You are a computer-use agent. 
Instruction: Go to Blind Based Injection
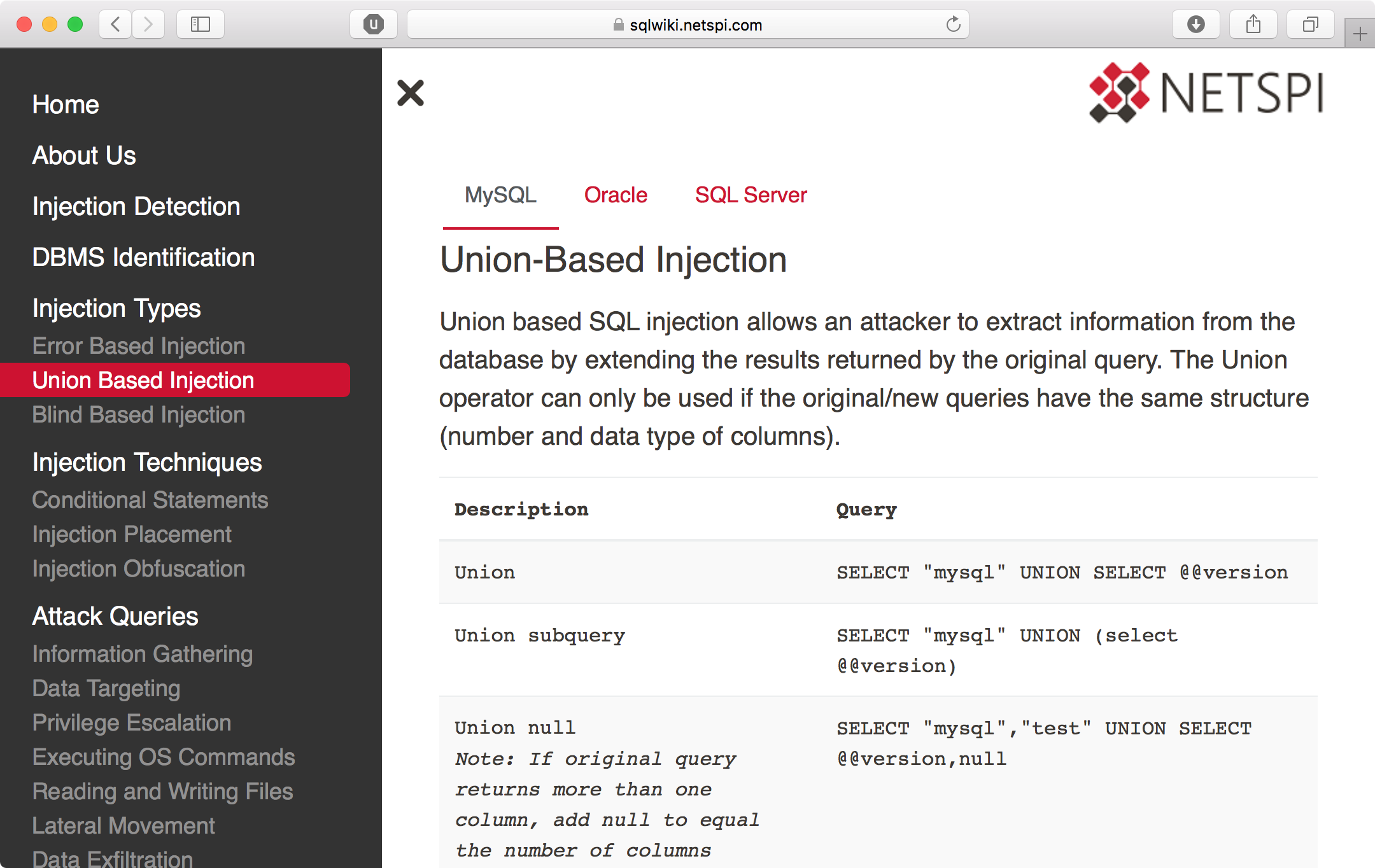pos(139,414)
